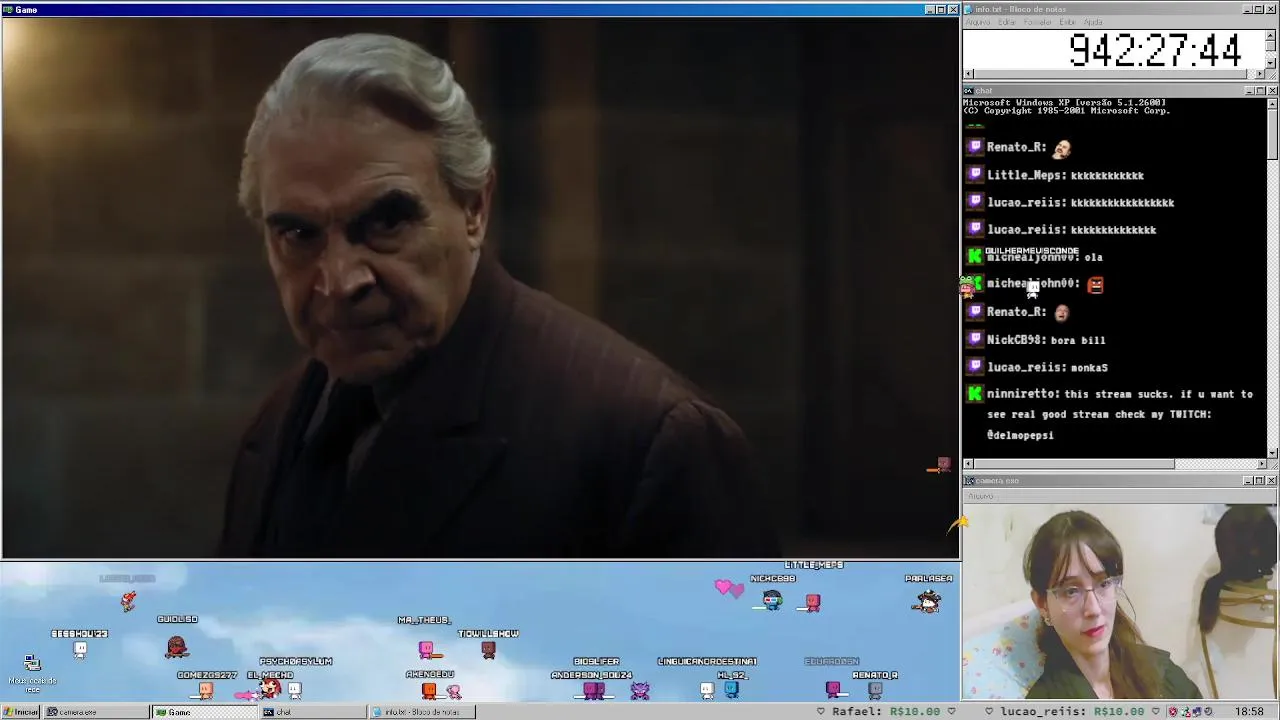
Task: Click Twitch badge next to Little_Meps
Action: (975, 175)
